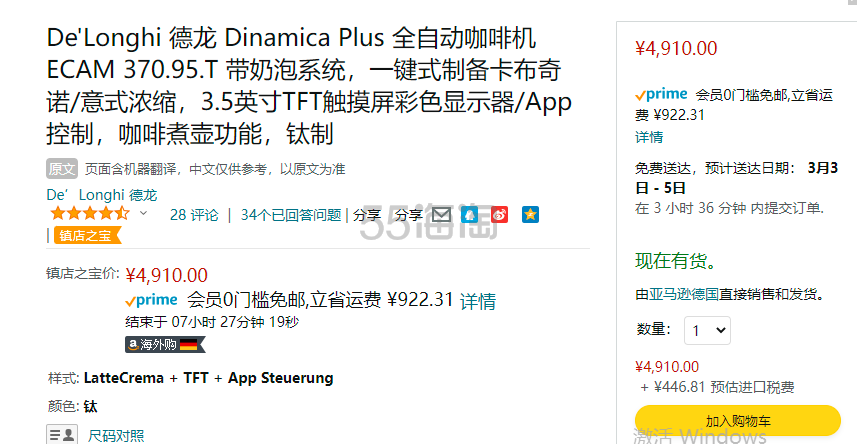
Task: Click the 海外购 global store badge
Action: (x=165, y=344)
